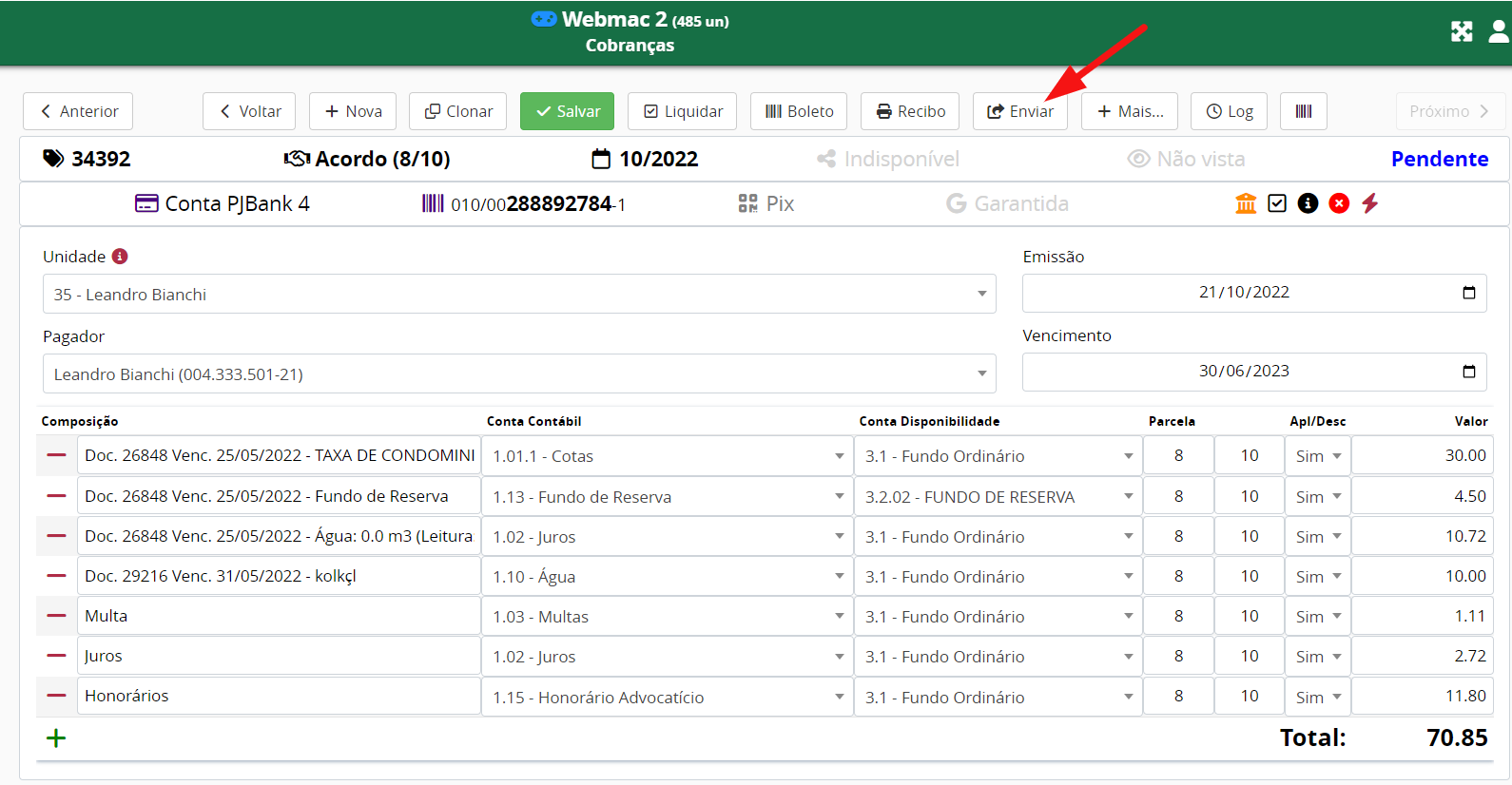Click the checkbox icon beside the bank icon
The width and height of the screenshot is (1512, 785).
pyautogui.click(x=1277, y=203)
